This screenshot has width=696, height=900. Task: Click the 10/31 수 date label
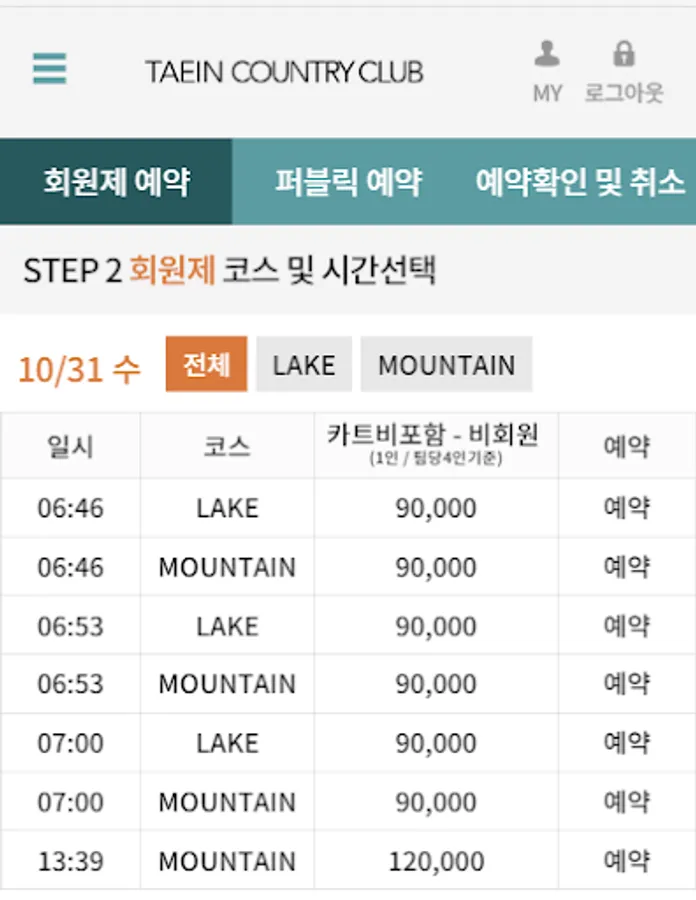point(79,369)
